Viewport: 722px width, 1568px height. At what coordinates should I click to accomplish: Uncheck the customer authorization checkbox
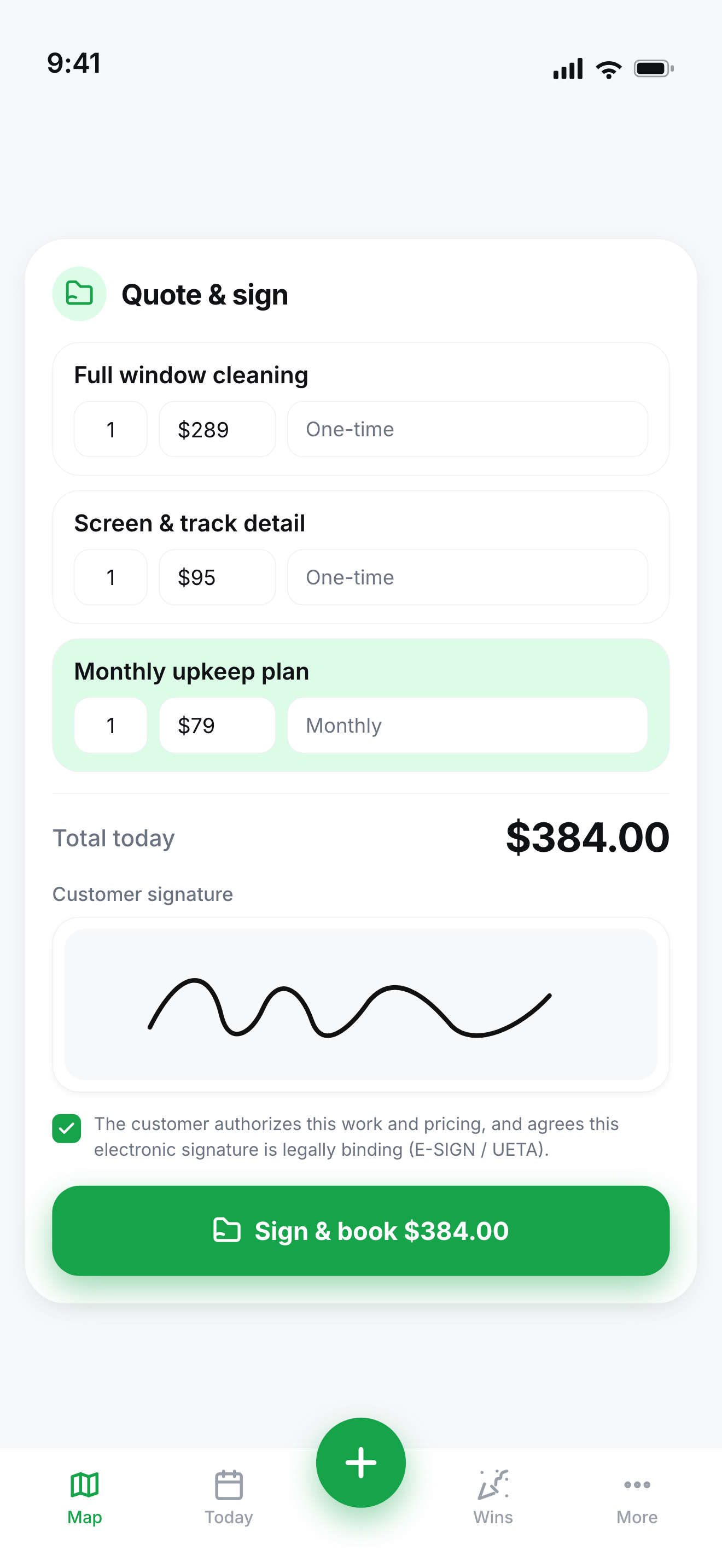[x=67, y=1128]
